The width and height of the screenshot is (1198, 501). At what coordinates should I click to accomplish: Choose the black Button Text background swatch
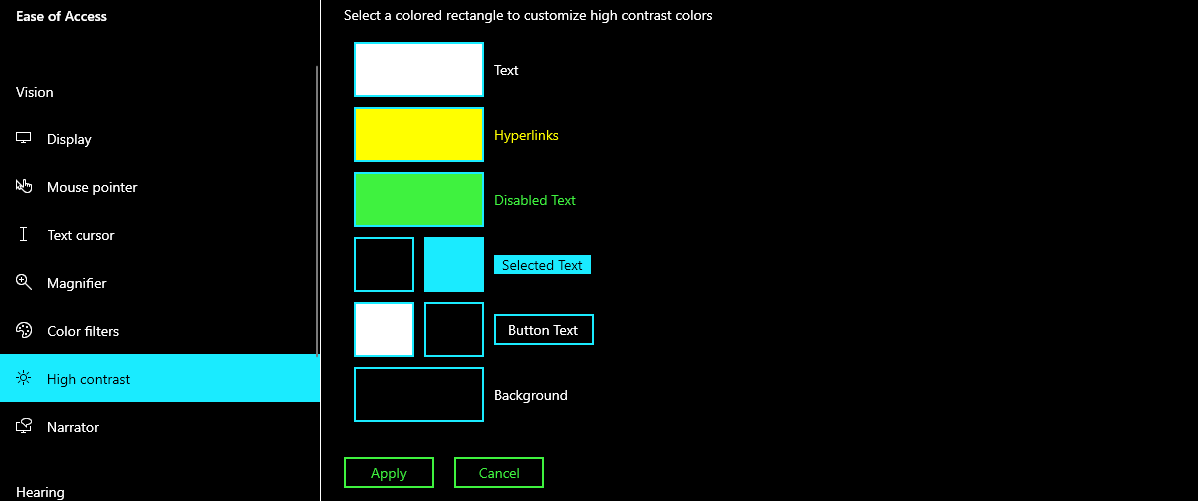(x=454, y=329)
